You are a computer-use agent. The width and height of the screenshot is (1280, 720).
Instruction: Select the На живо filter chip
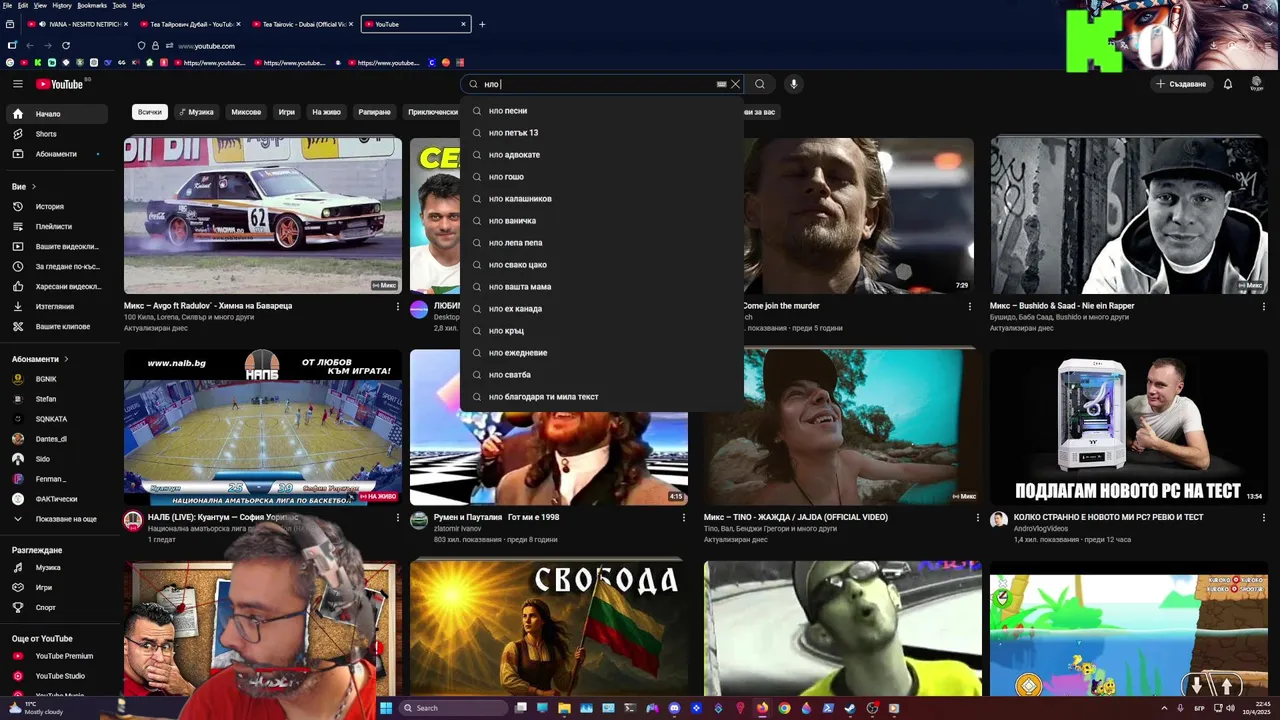coord(326,112)
